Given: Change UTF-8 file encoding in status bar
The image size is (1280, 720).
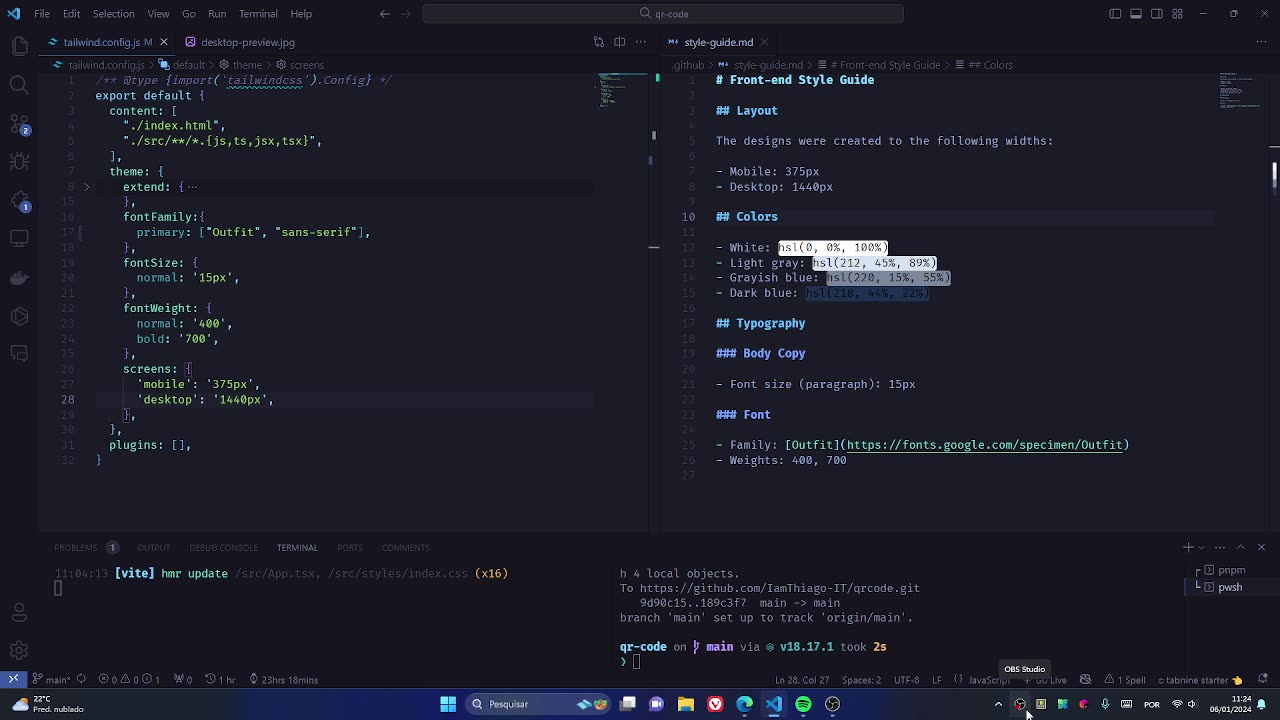Looking at the screenshot, I should [x=906, y=680].
